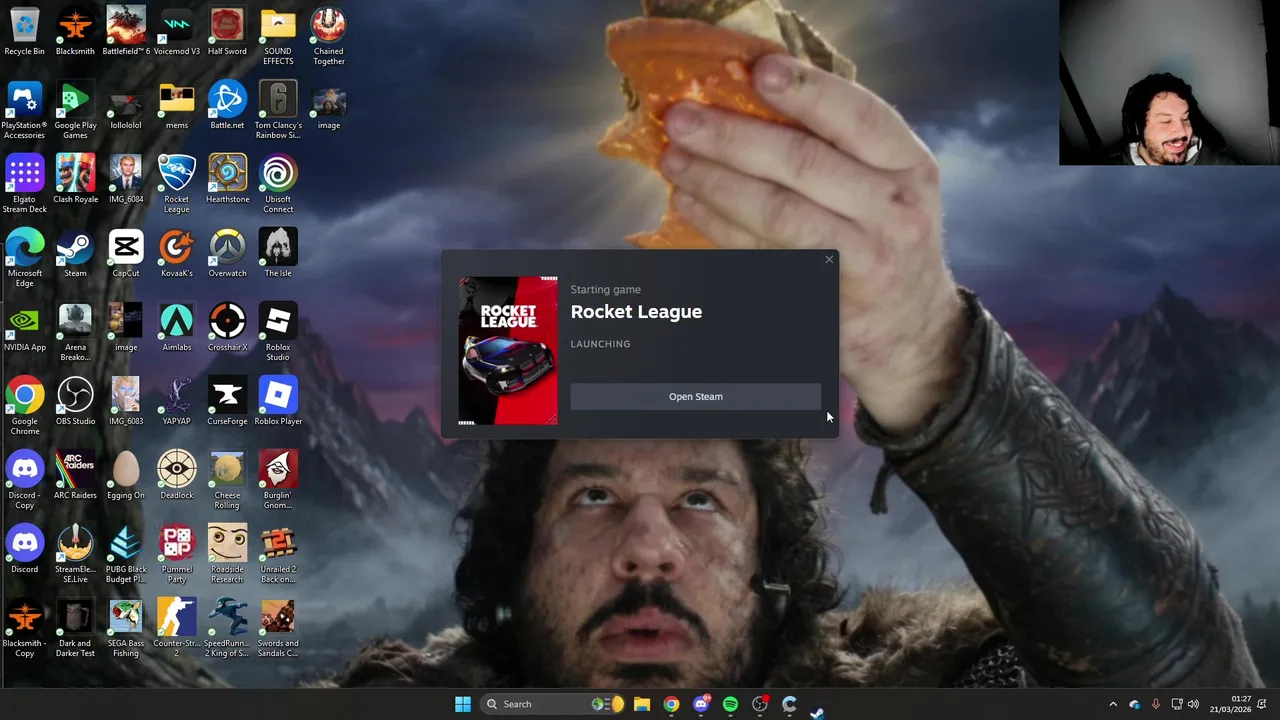Select the StreamElements SE.Live shortcut
The width and height of the screenshot is (1280, 720).
75,555
